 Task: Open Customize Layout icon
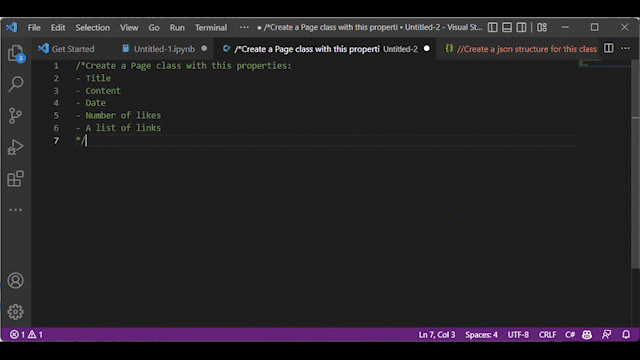pos(542,27)
